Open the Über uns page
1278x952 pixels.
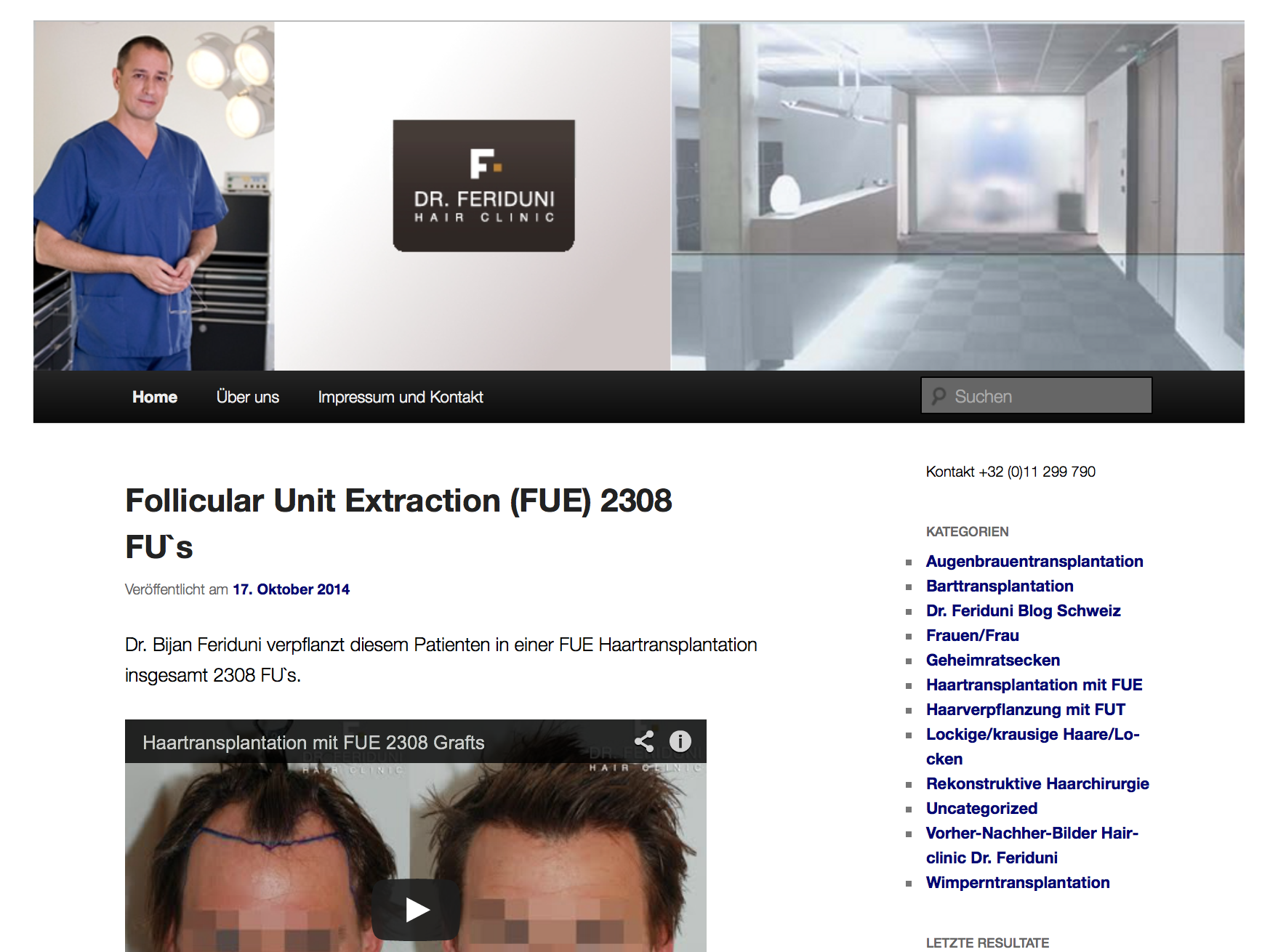click(x=247, y=397)
